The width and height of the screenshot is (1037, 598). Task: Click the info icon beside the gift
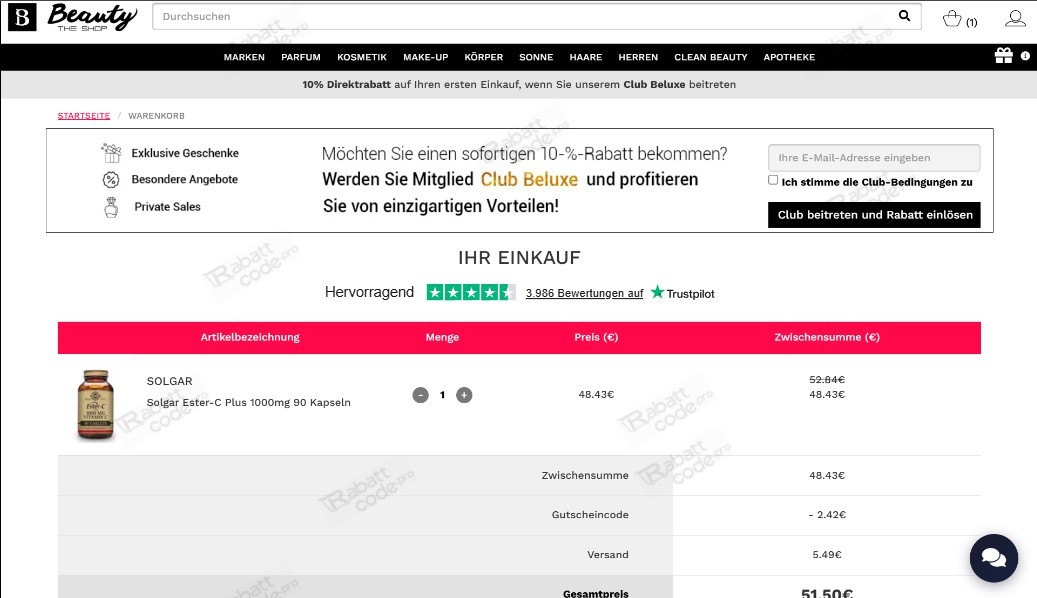(1024, 56)
